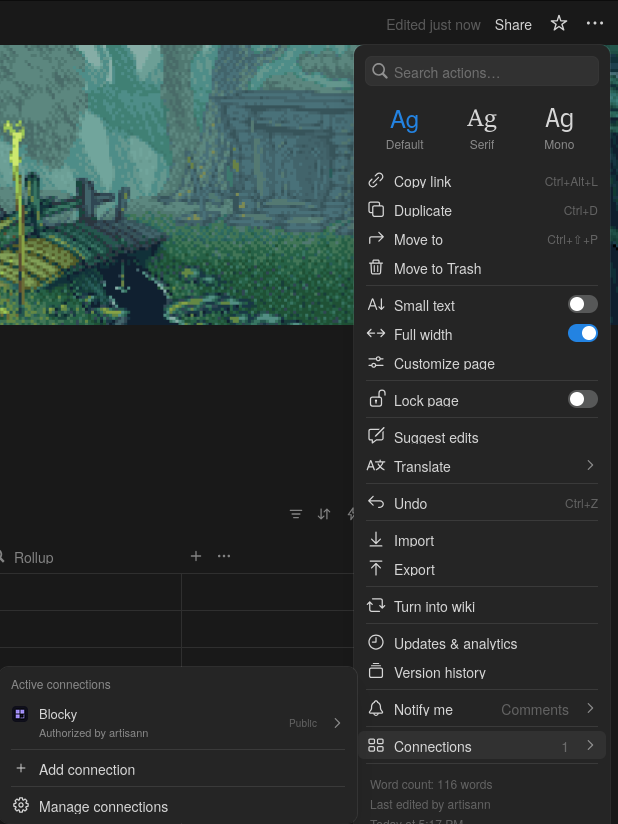Expand the Notify me Comments chevron

pos(590,708)
